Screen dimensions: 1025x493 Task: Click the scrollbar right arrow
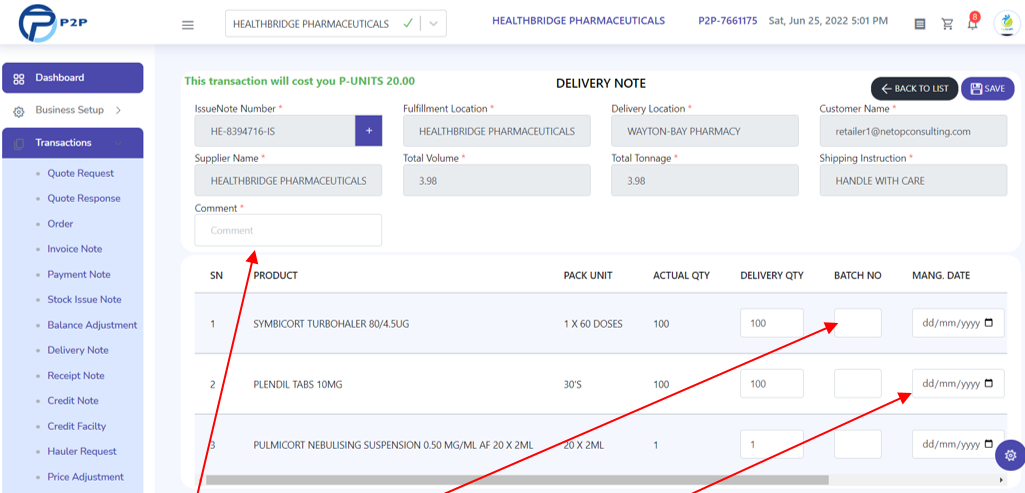click(1002, 480)
